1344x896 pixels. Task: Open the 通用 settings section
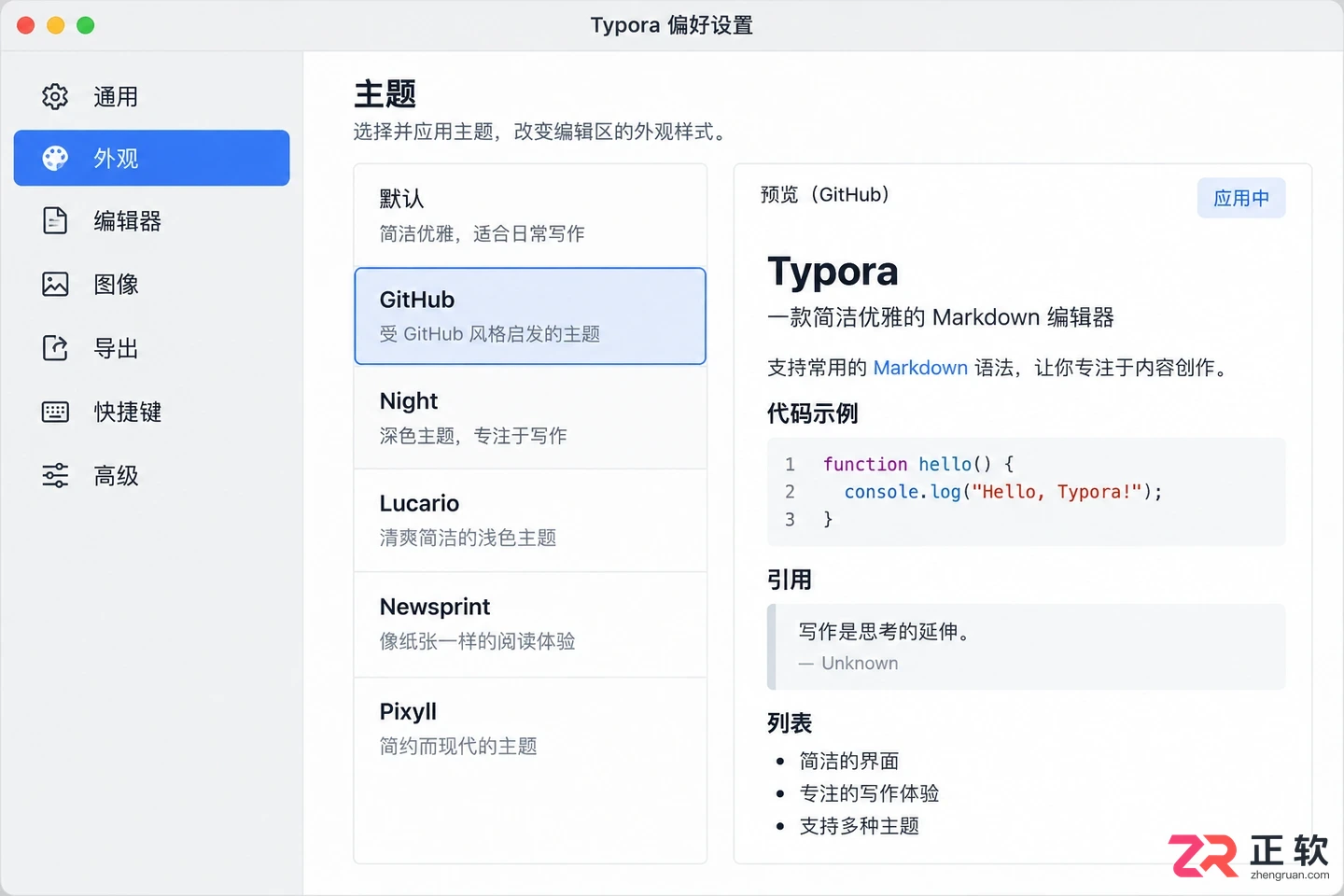(151, 96)
